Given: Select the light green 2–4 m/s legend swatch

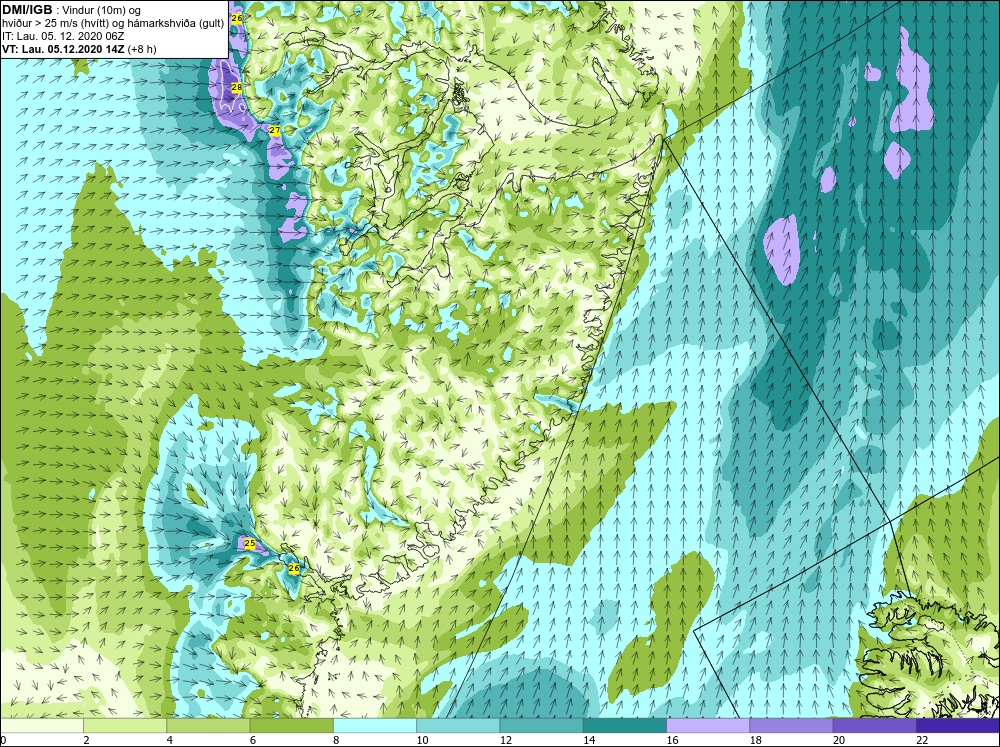Looking at the screenshot, I should [125, 726].
